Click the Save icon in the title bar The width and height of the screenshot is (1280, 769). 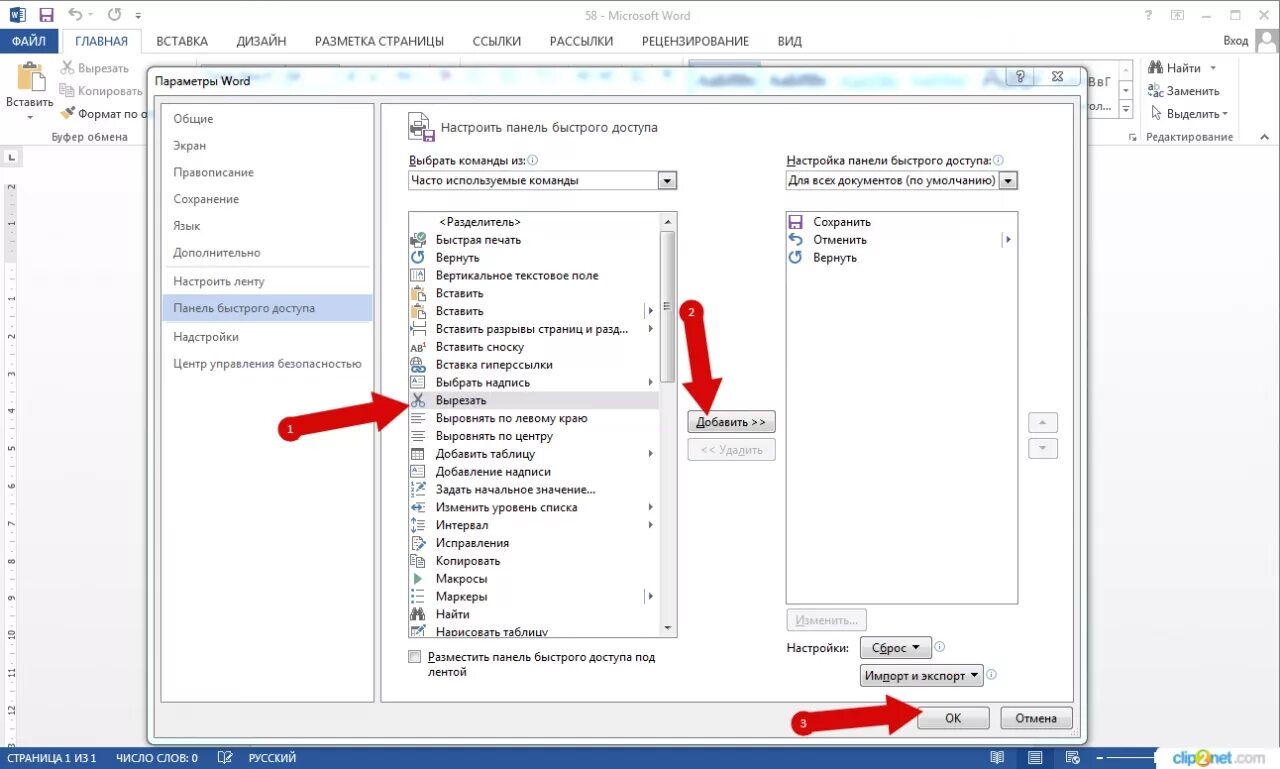pos(46,15)
